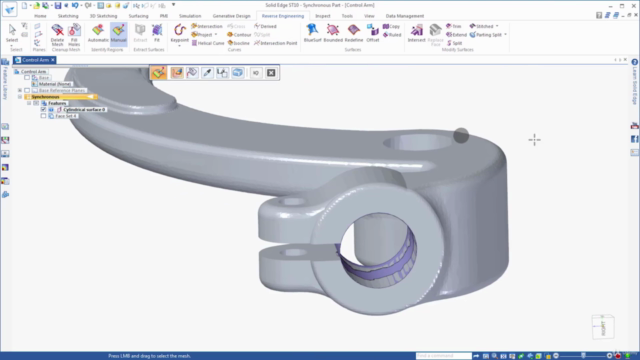Screen dimensions: 640x360
Task: Click the undo icon in command bar
Action: [x=256, y=73]
